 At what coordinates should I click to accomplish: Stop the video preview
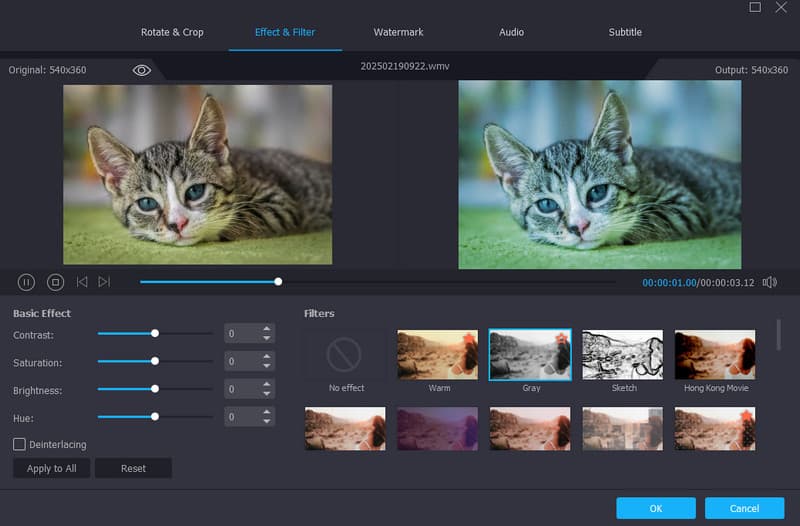point(55,282)
